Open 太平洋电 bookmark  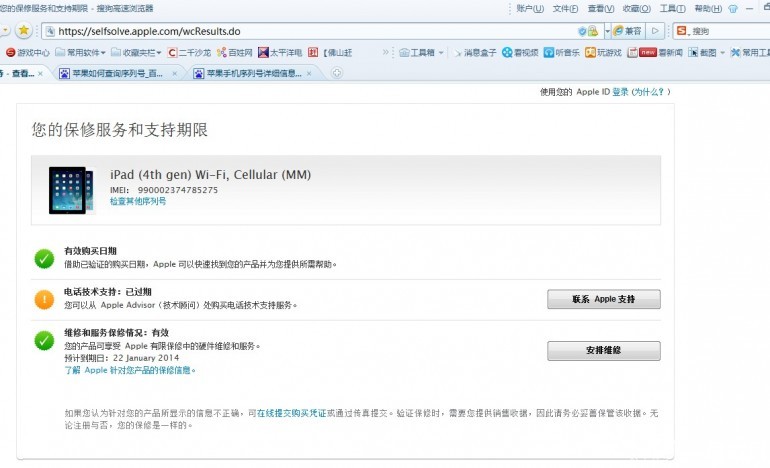[280, 52]
